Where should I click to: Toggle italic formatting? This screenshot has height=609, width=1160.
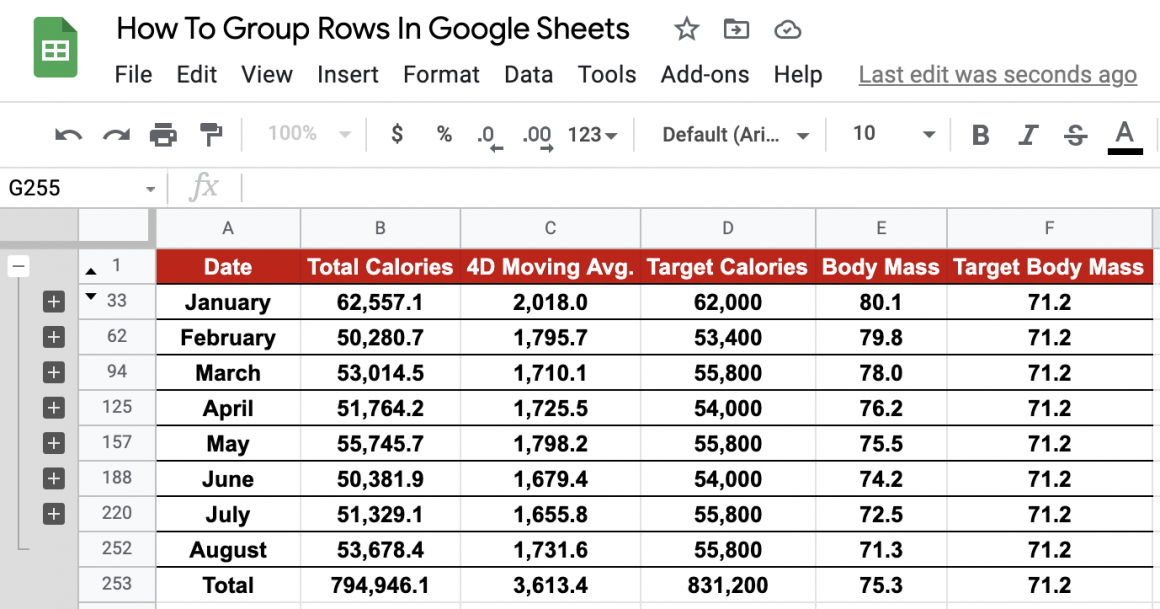pyautogui.click(x=1028, y=135)
